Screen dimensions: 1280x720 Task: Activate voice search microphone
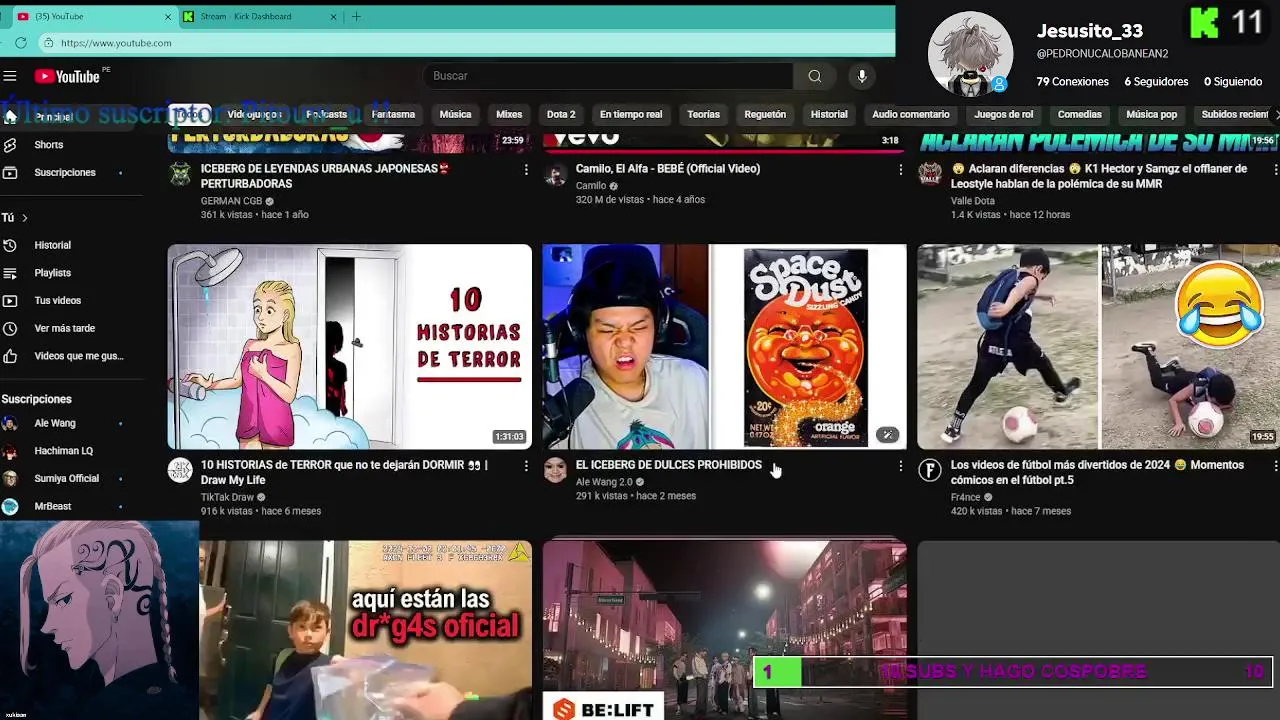(861, 76)
